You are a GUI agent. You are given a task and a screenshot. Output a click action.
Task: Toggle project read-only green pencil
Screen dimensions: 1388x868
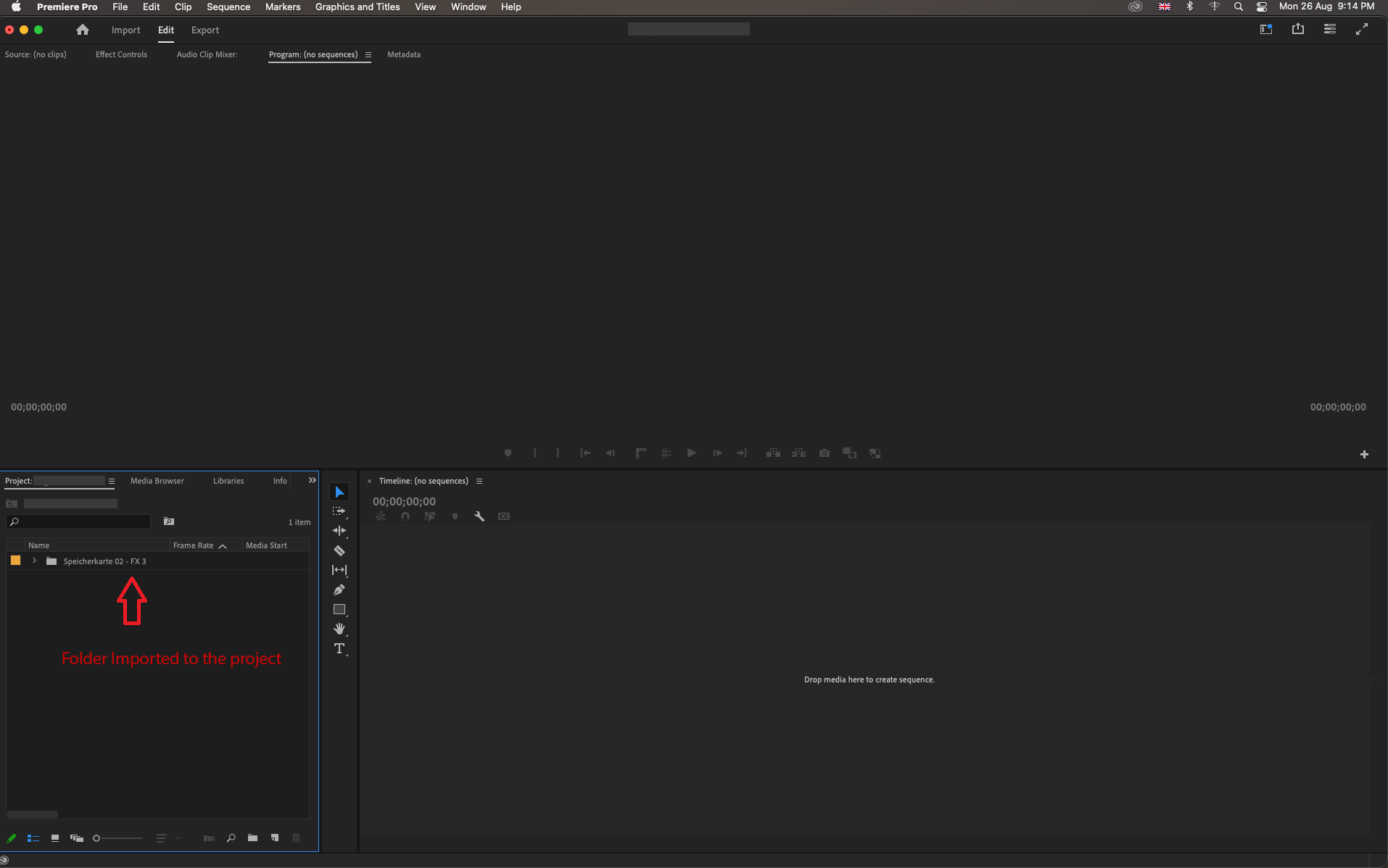12,838
